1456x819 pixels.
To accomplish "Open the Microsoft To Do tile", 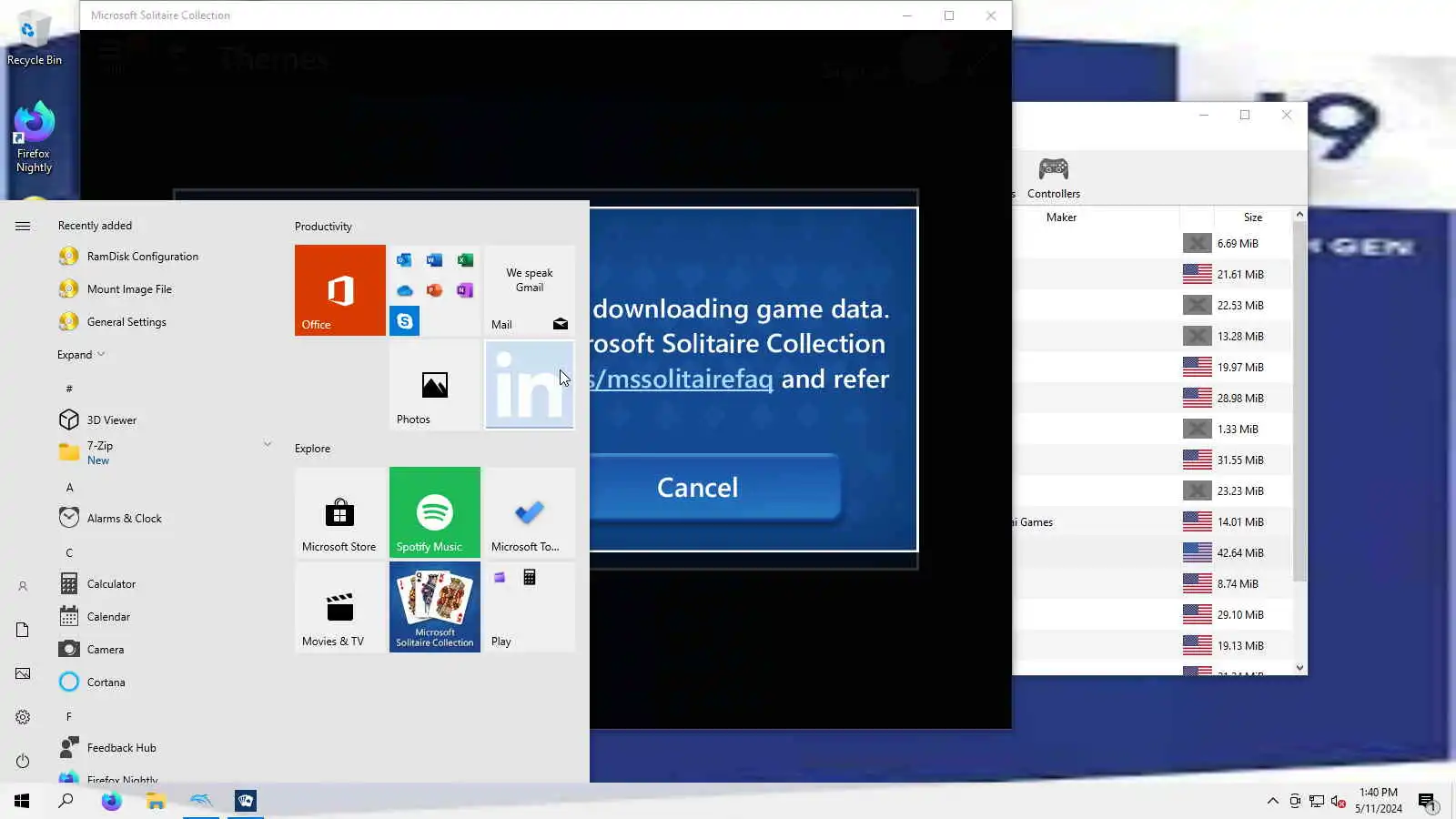I will [x=530, y=512].
